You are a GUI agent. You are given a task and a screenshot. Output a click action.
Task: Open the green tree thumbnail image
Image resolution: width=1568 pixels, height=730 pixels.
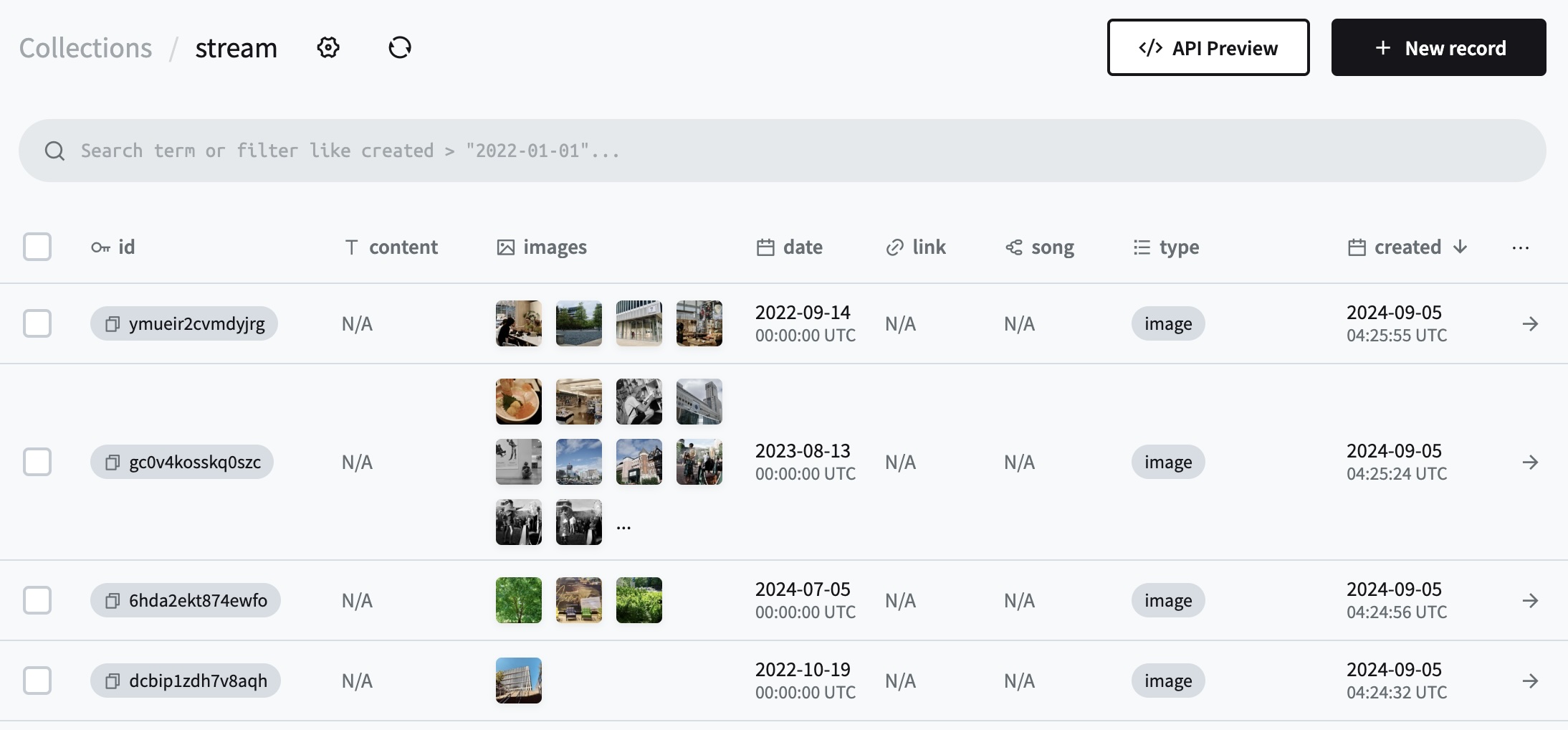pos(519,600)
